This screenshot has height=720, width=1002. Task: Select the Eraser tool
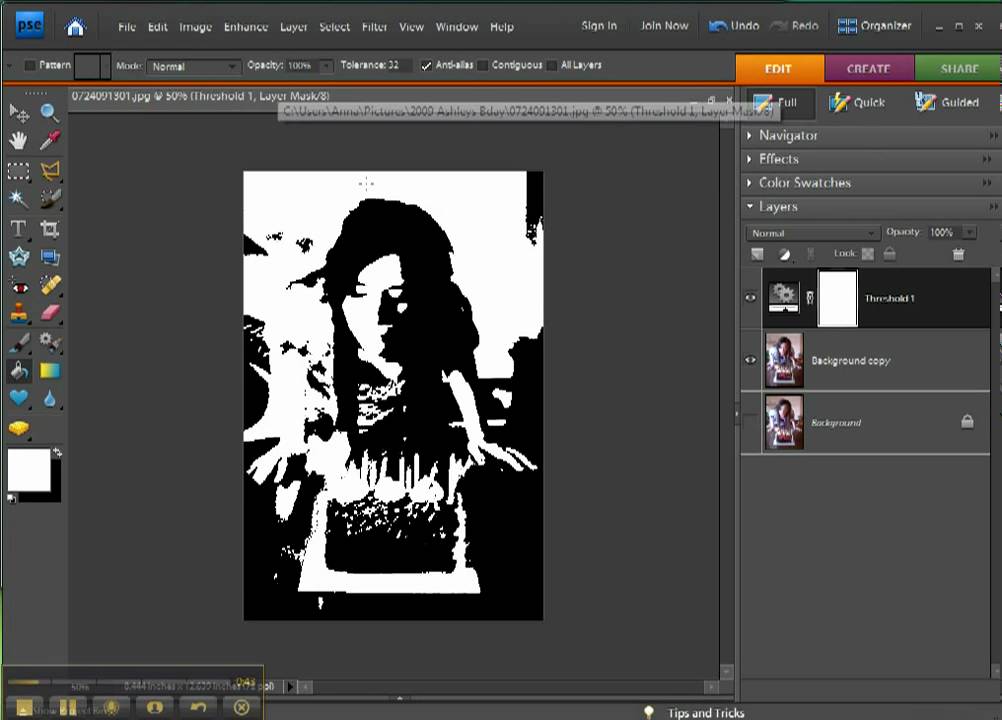pos(49,314)
